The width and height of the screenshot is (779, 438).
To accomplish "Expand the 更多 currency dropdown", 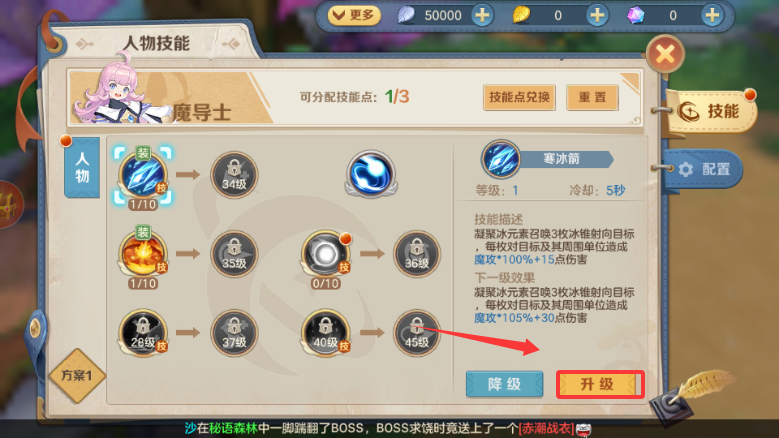I will pos(354,15).
